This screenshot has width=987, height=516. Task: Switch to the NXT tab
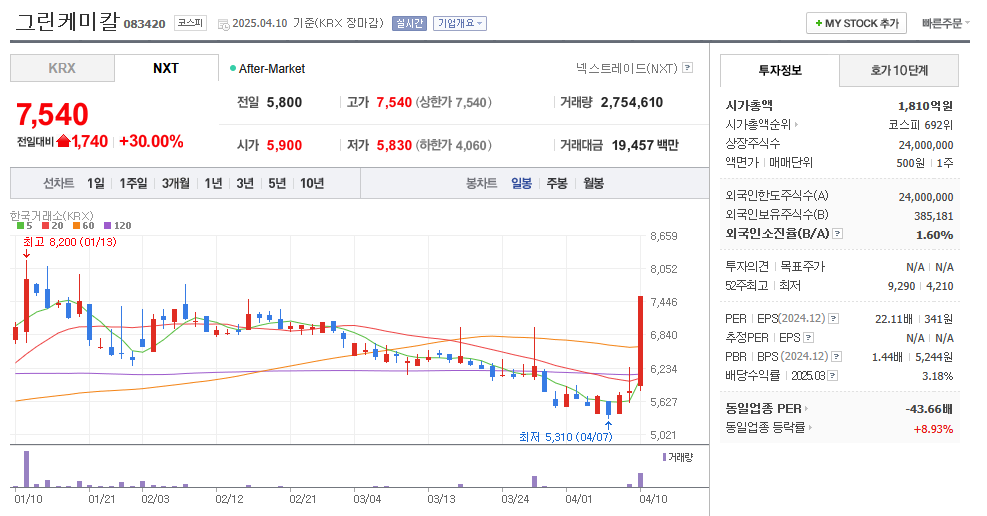point(166,68)
